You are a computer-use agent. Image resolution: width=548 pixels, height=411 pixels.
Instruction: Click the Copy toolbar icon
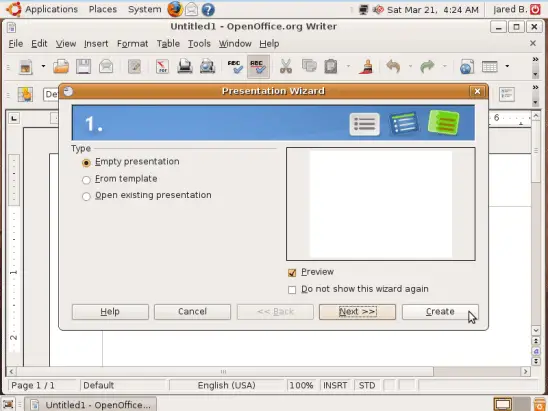click(x=309, y=66)
